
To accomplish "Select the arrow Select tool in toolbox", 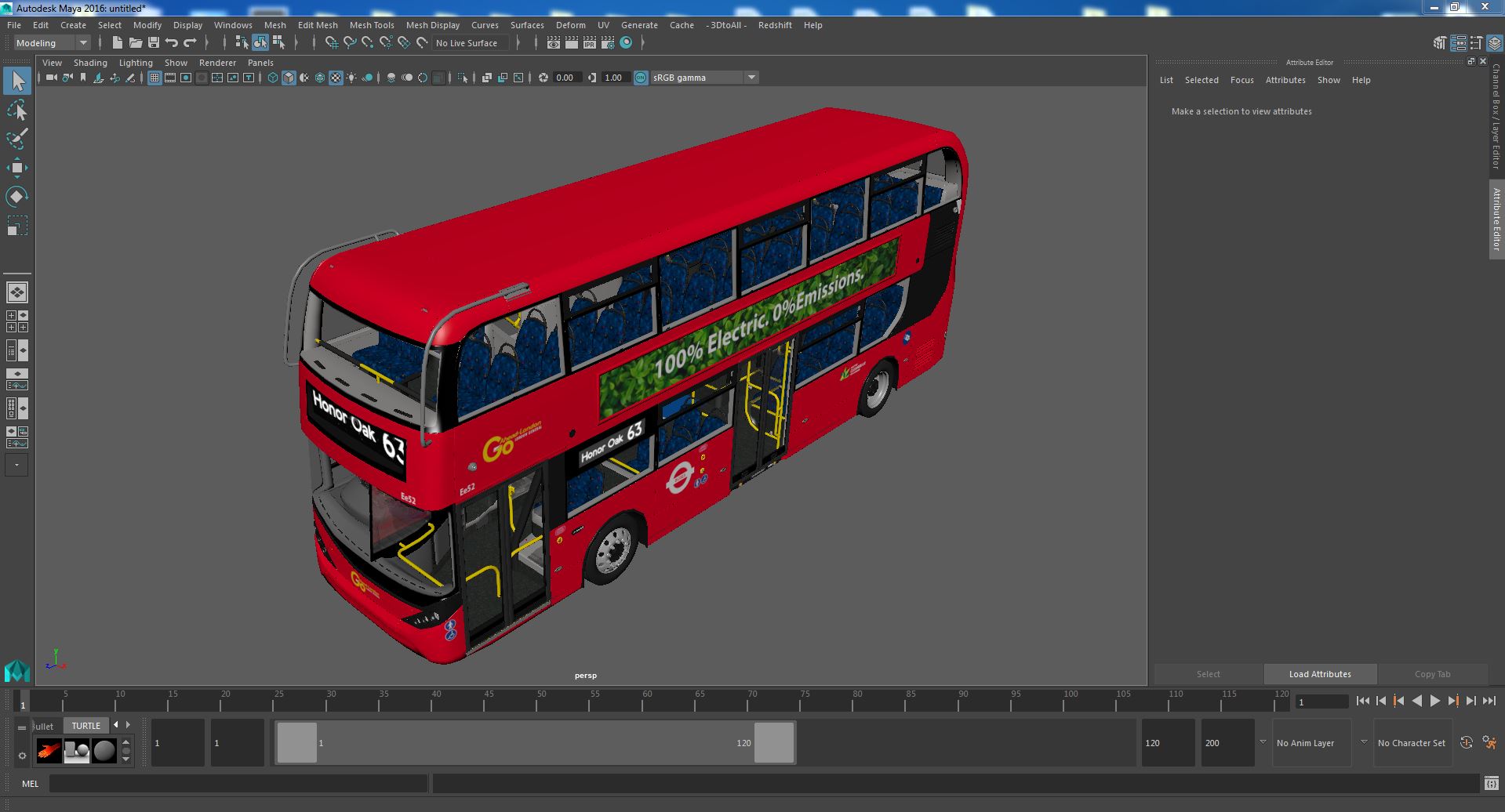I will pos(17,81).
